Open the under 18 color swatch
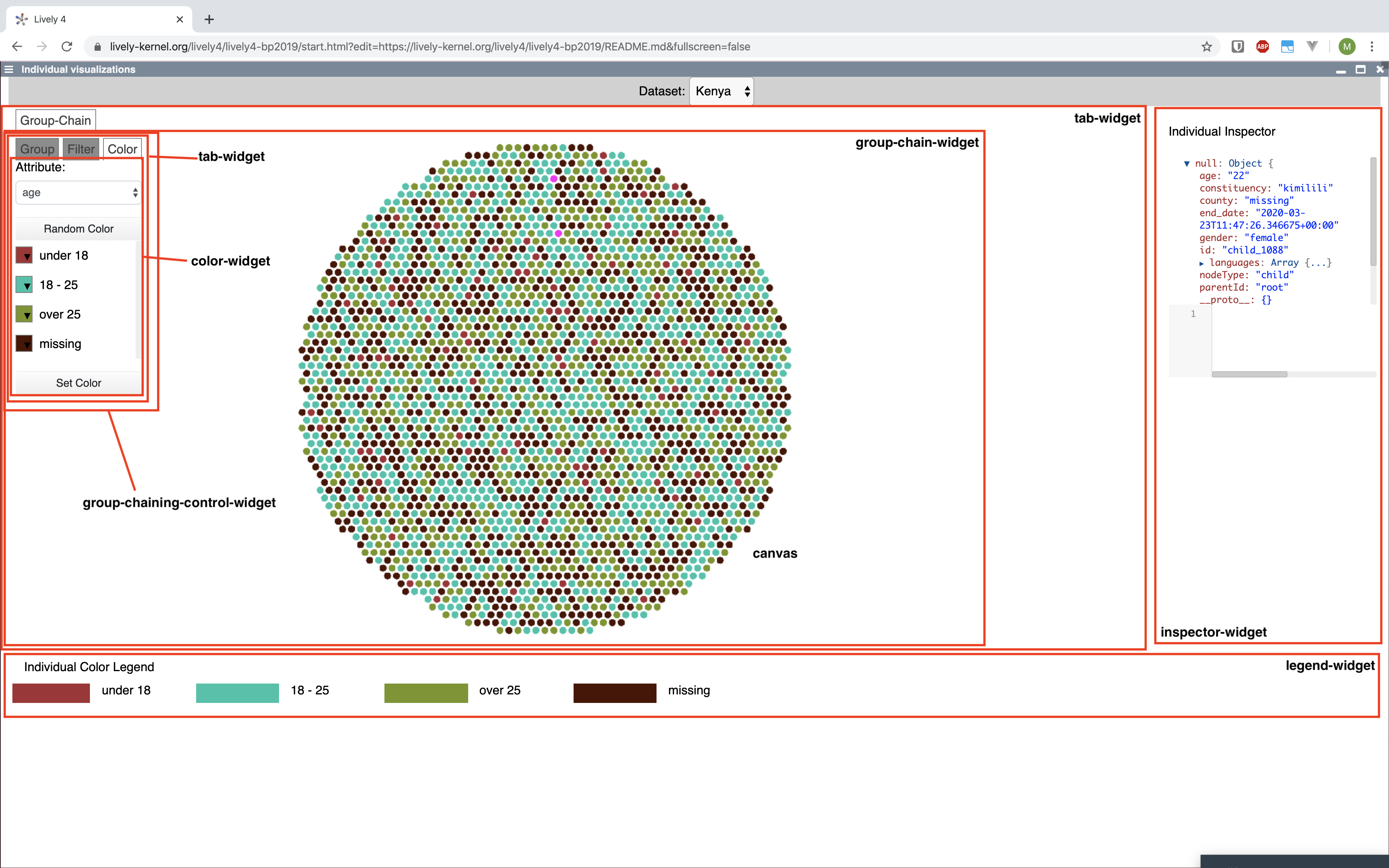1389x868 pixels. (24, 255)
